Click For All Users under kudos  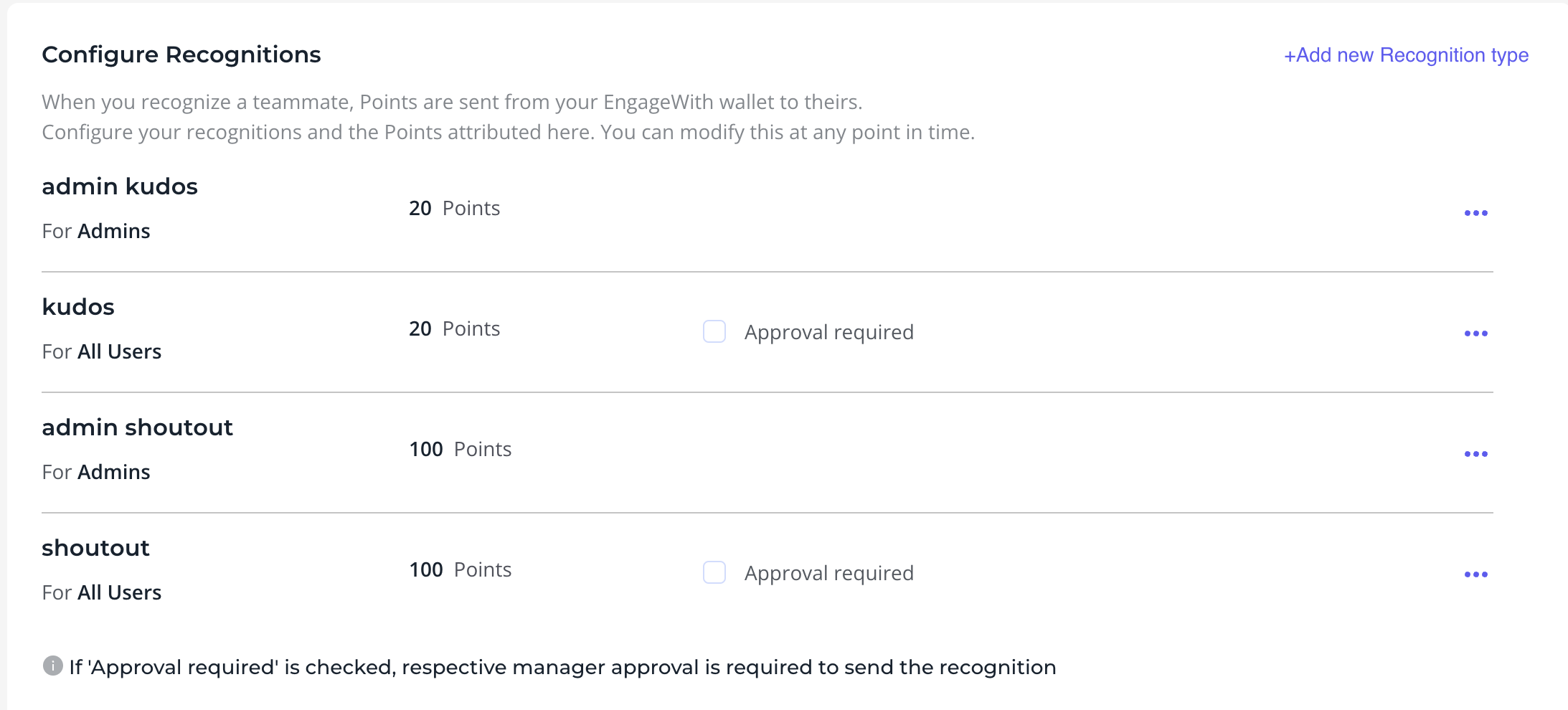coord(102,351)
